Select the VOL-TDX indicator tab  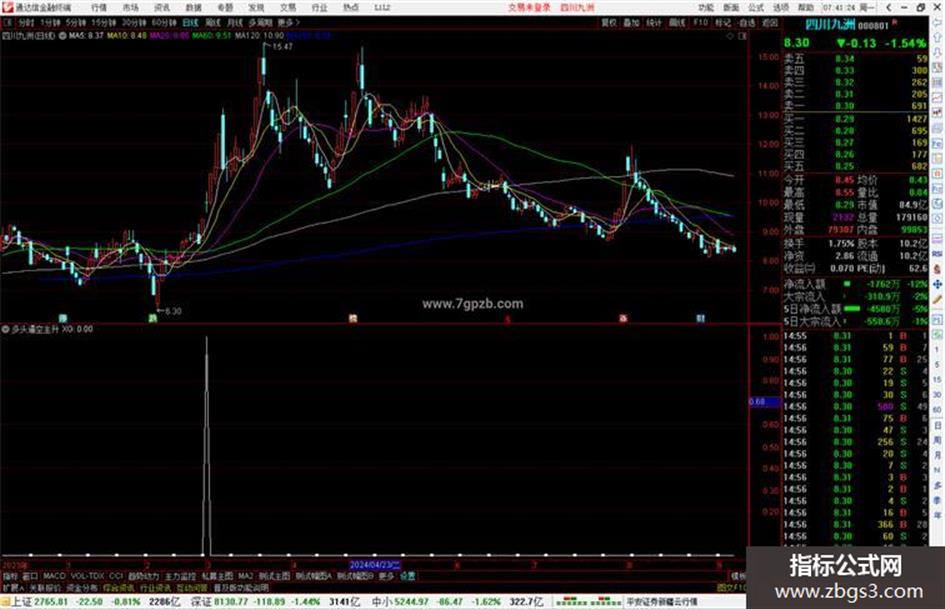pos(87,576)
